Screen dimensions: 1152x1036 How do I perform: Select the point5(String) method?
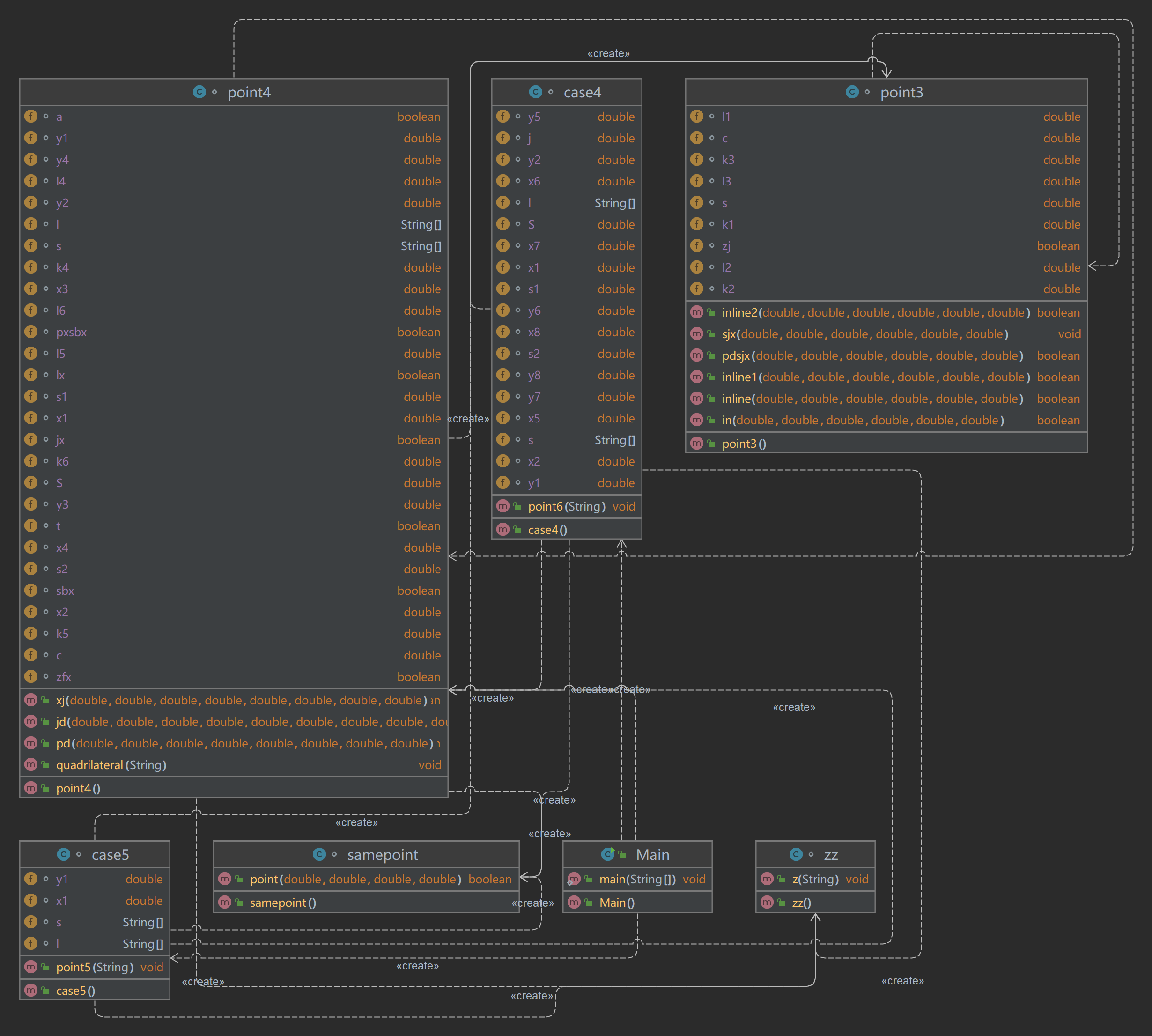(x=95, y=967)
